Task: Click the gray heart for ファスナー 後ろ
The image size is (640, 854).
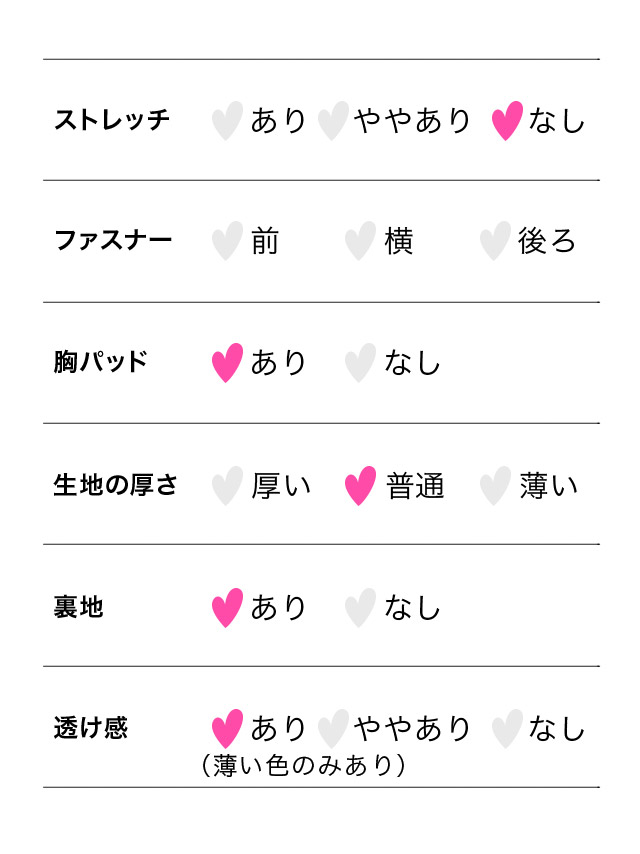Action: pyautogui.click(x=494, y=242)
